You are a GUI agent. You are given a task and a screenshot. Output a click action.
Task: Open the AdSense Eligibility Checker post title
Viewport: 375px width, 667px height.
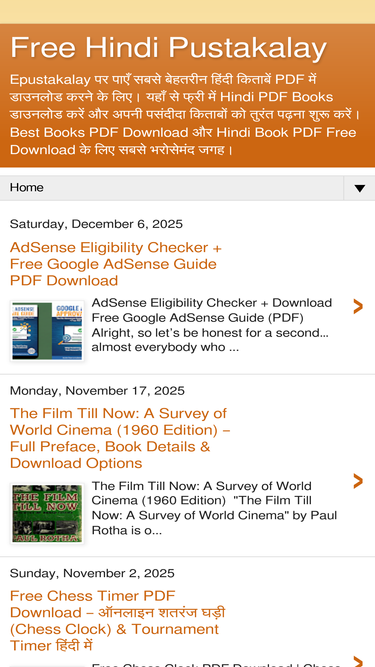[x=116, y=264]
